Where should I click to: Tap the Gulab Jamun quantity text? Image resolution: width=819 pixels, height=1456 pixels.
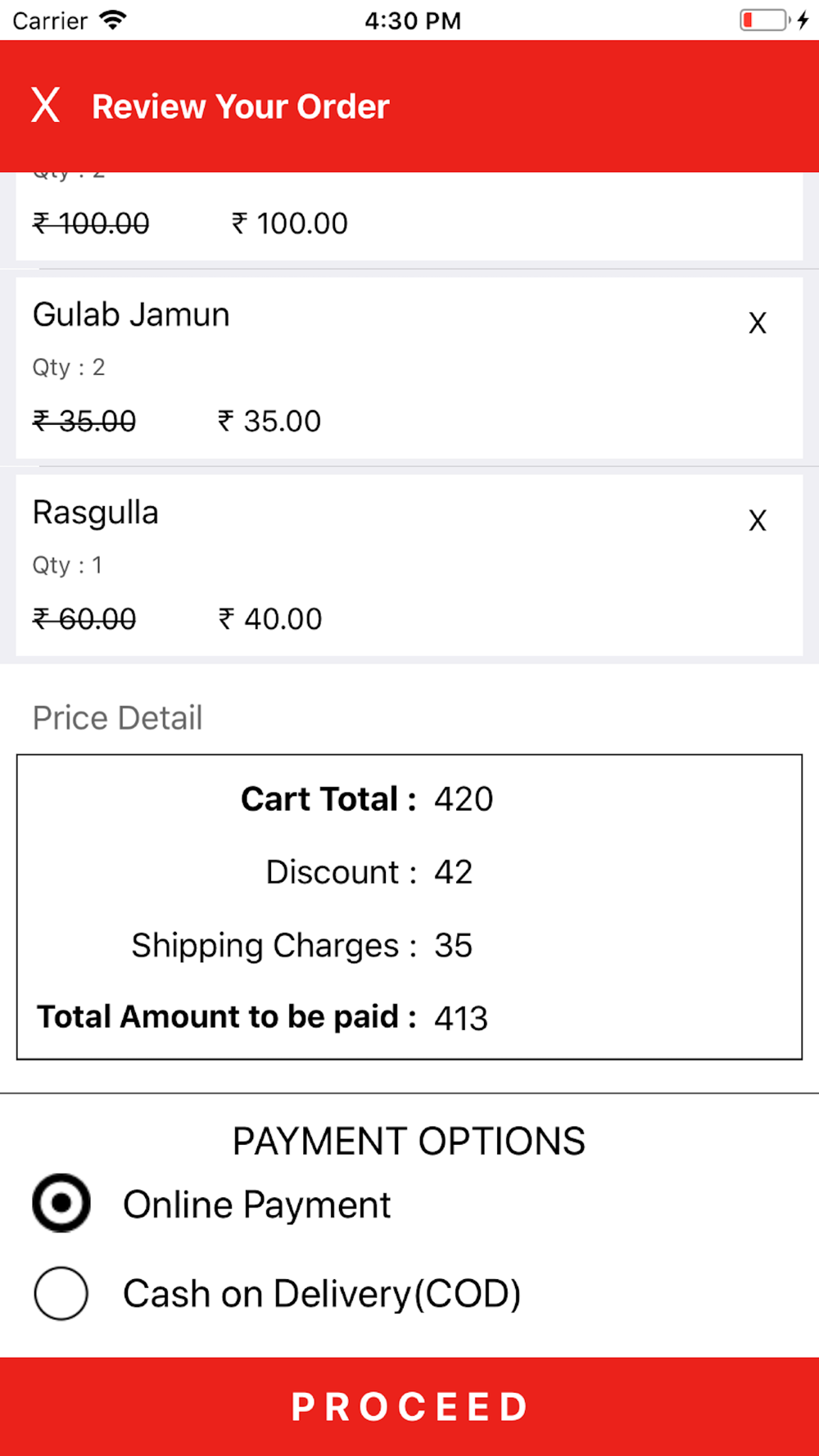pyautogui.click(x=69, y=368)
